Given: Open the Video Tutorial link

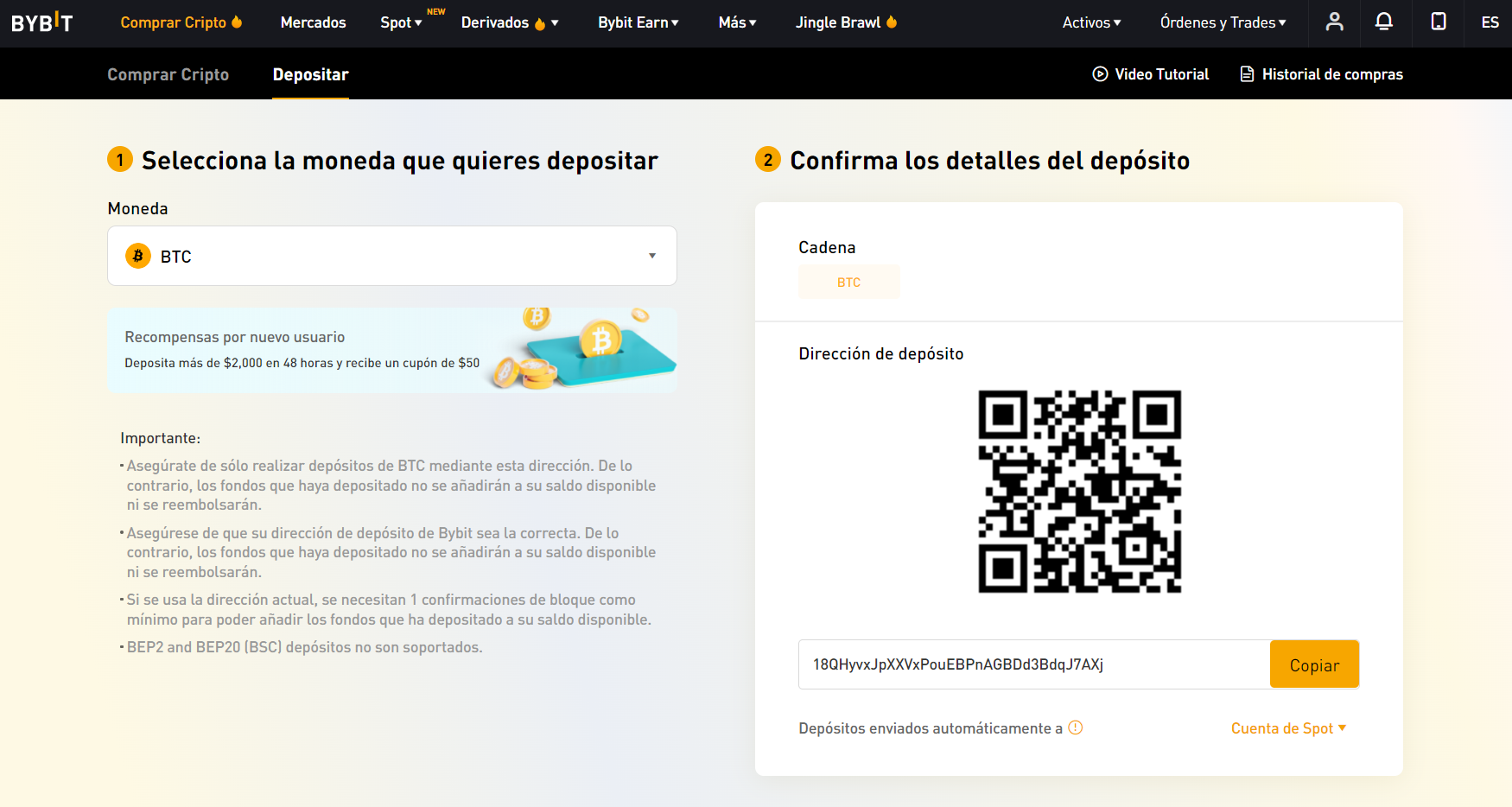Looking at the screenshot, I should pos(1161,74).
